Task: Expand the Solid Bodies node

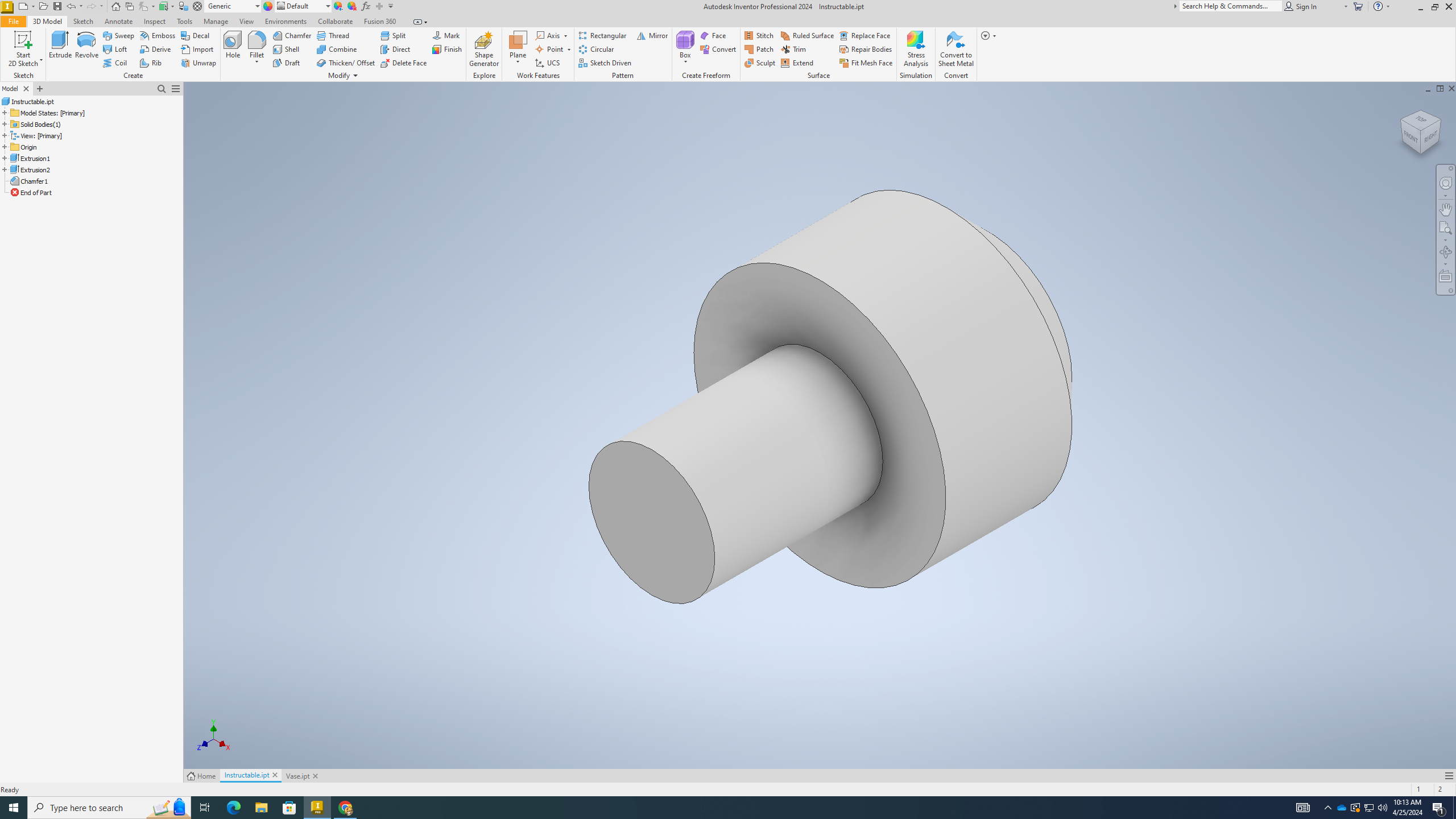Action: [x=5, y=124]
